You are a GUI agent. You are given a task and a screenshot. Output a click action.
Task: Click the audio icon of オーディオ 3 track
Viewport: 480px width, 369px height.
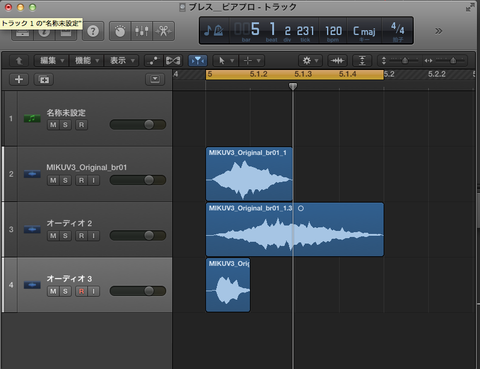coord(32,285)
